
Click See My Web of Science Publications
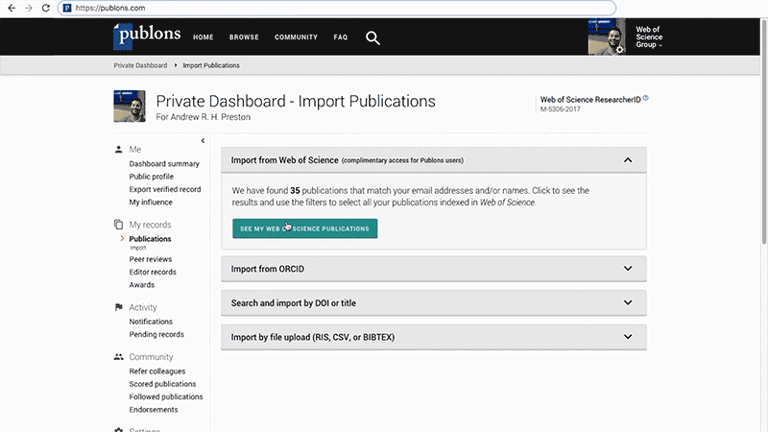point(305,228)
